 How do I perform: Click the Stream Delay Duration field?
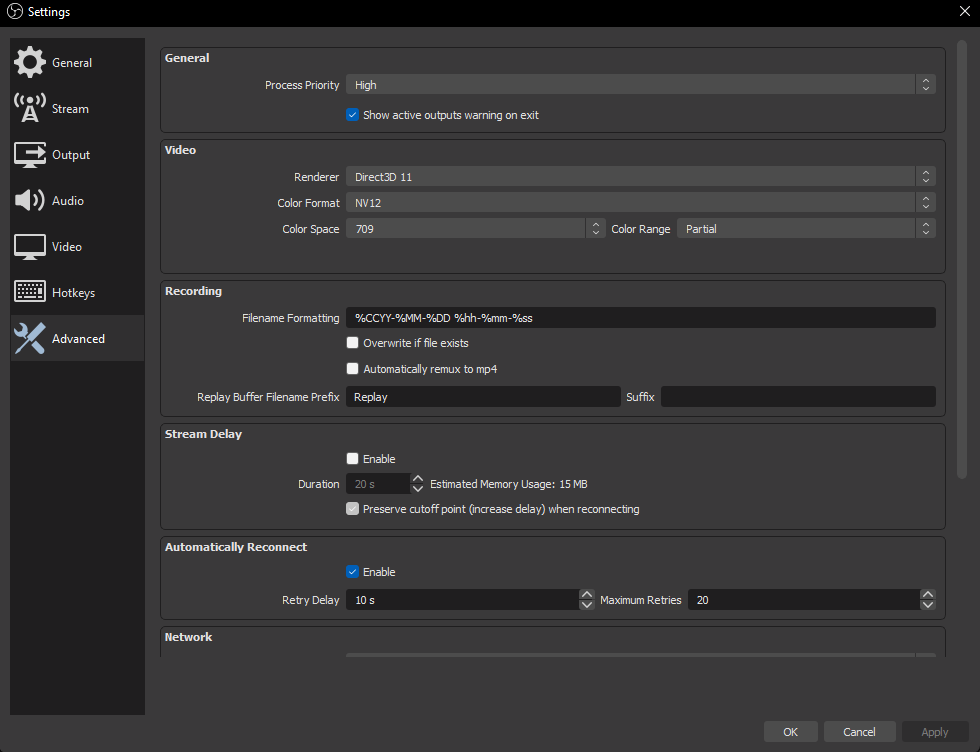point(378,484)
